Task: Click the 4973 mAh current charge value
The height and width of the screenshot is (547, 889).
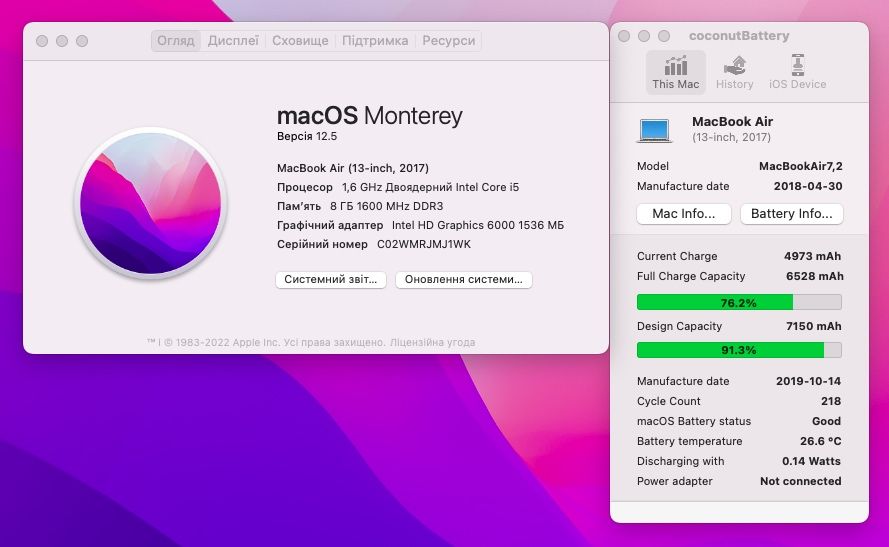Action: [812, 256]
